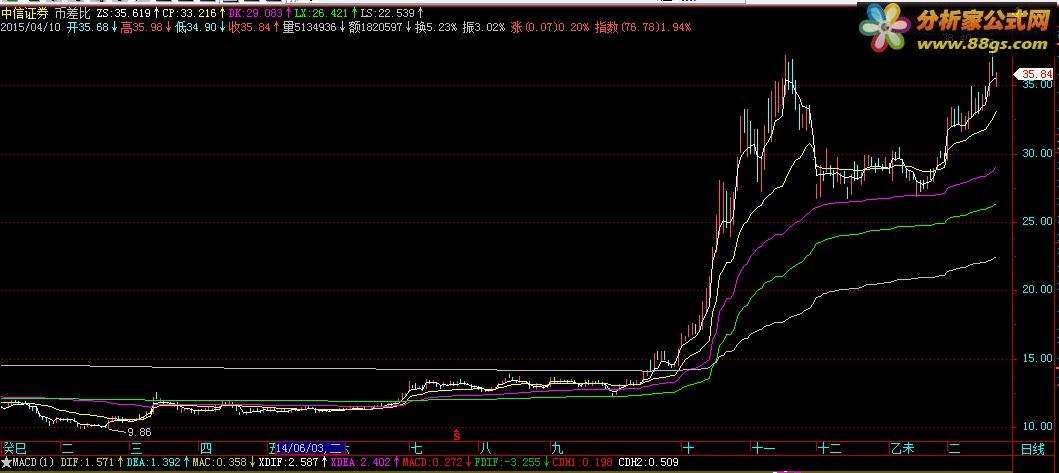Select the CDM2:0.509 value
Viewport: 1059px width, 473px height.
648,463
